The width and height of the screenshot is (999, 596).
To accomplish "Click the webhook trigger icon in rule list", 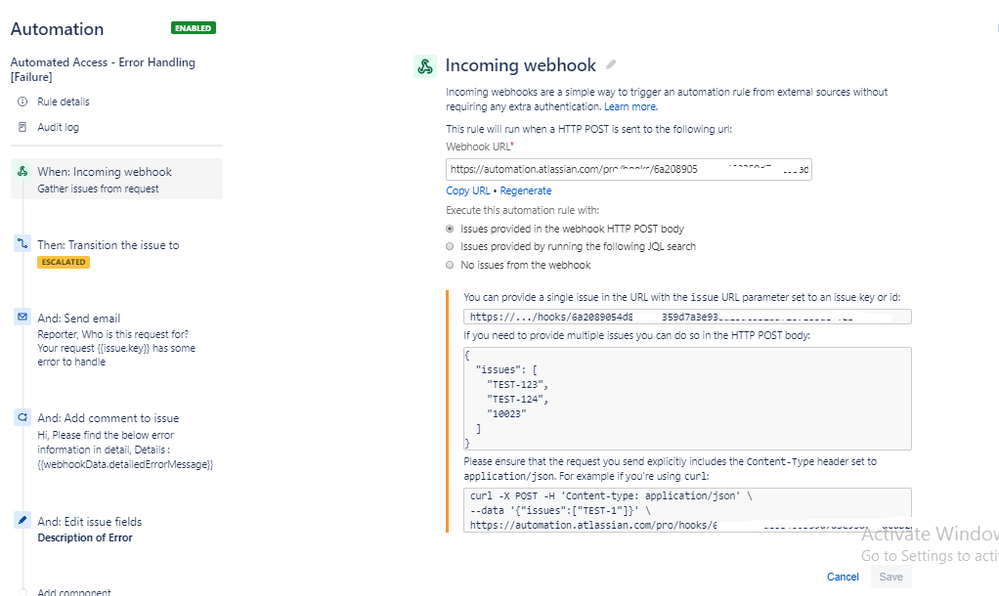I will (22, 171).
